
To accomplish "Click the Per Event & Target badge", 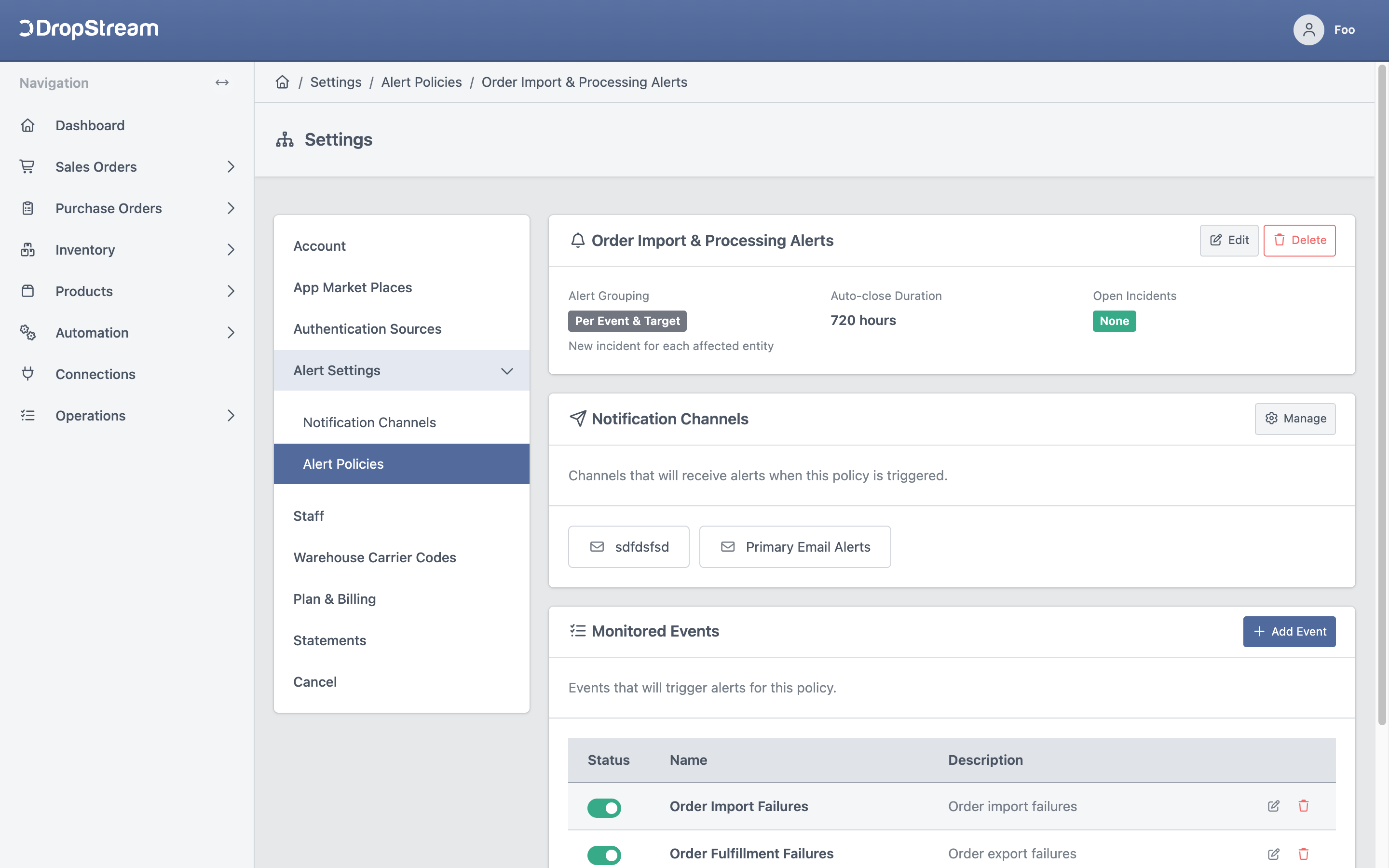I will tap(627, 321).
